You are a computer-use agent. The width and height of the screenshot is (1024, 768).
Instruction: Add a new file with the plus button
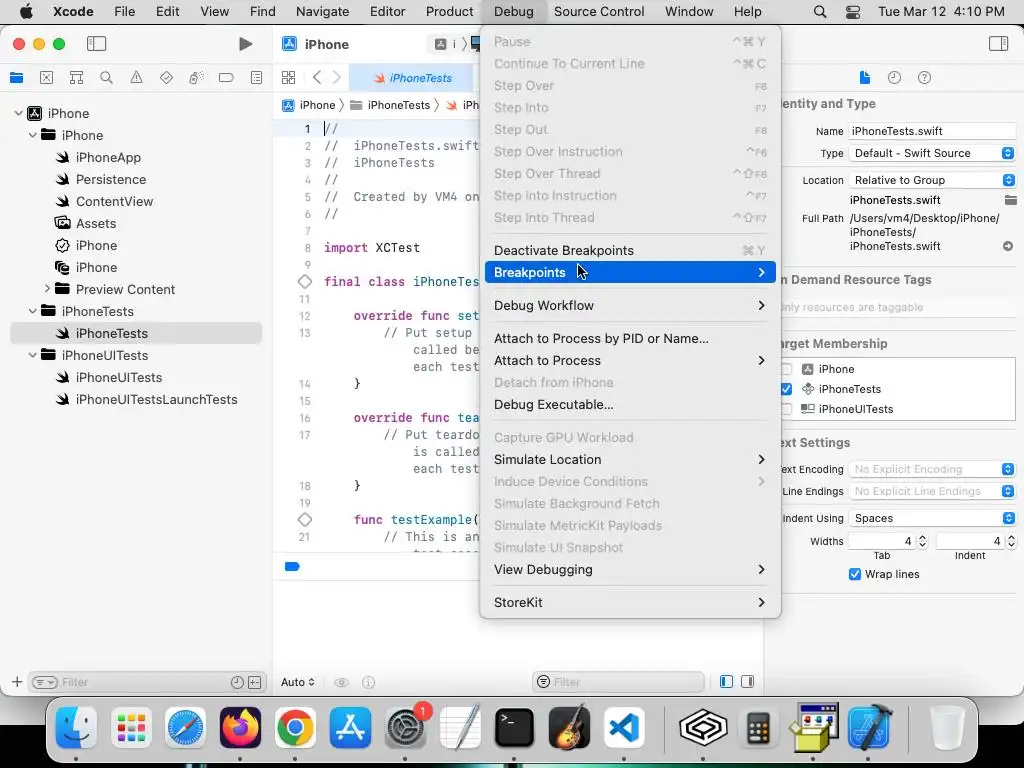[17, 682]
